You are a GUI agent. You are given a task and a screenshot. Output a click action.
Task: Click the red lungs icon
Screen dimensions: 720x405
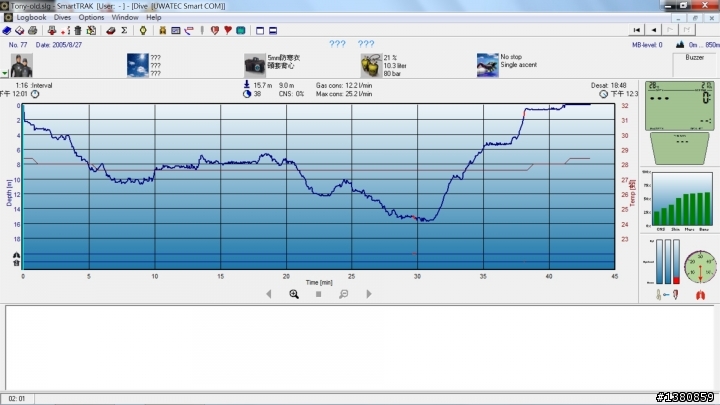coord(700,295)
